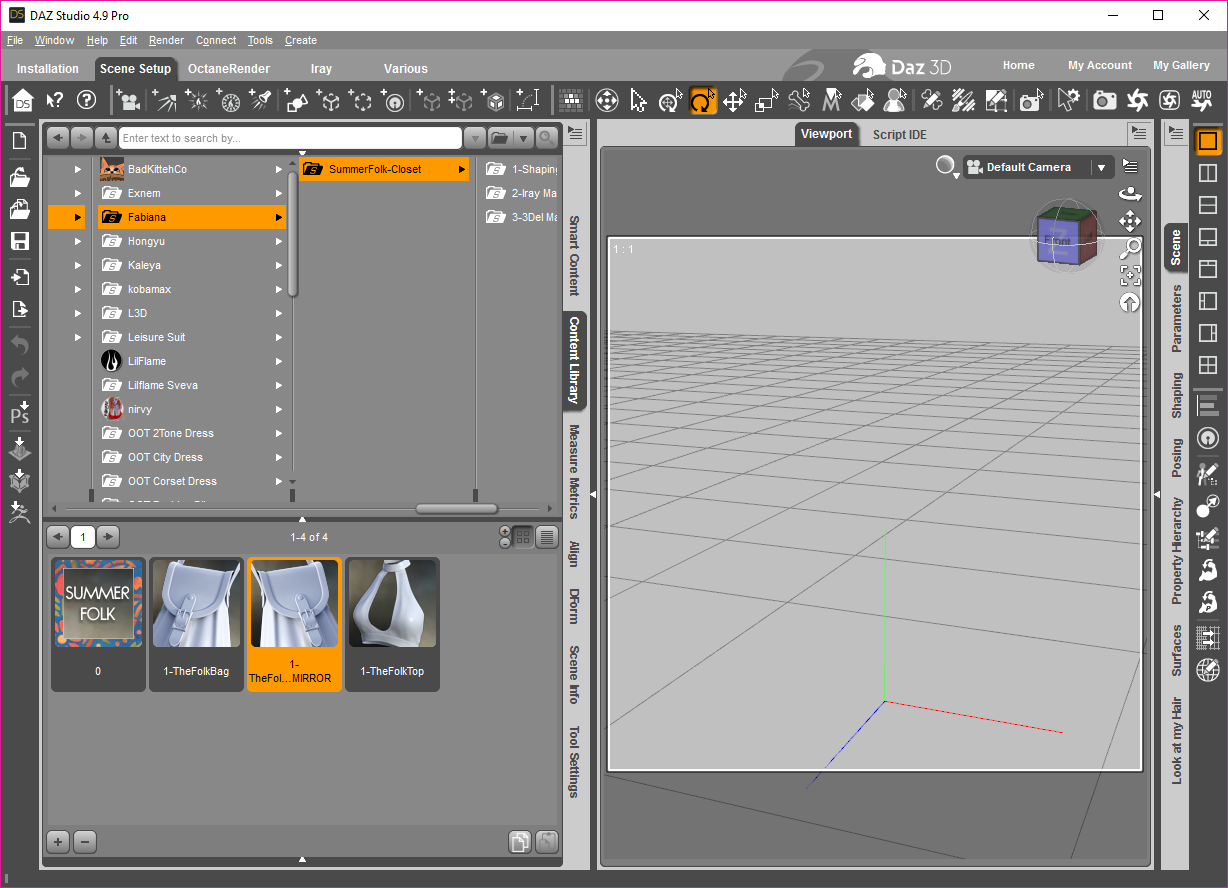The width and height of the screenshot is (1228, 888).
Task: Select the 1-TheFolkTop thumbnail
Action: 392,624
